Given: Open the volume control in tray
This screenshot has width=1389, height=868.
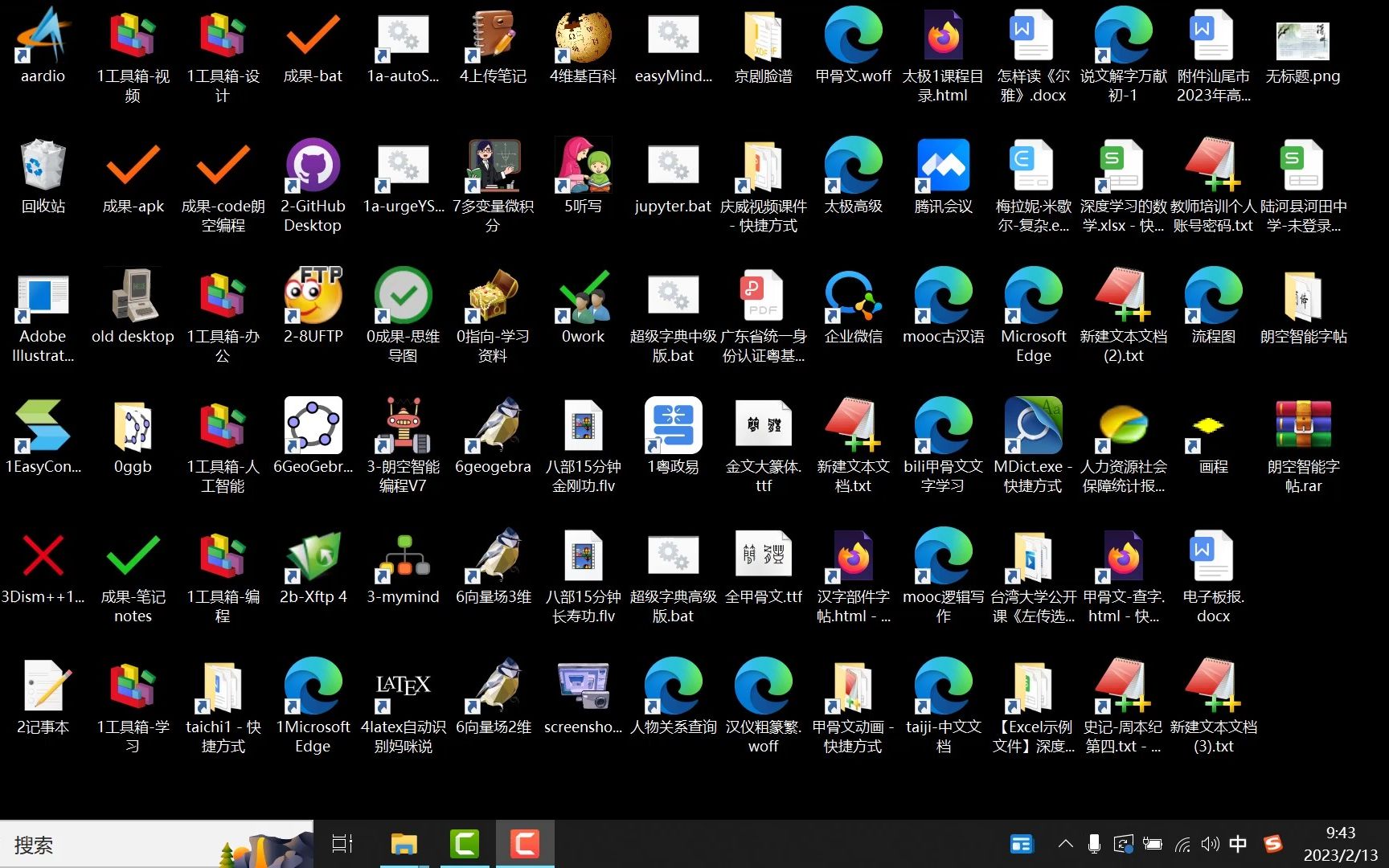Looking at the screenshot, I should 1210,844.
